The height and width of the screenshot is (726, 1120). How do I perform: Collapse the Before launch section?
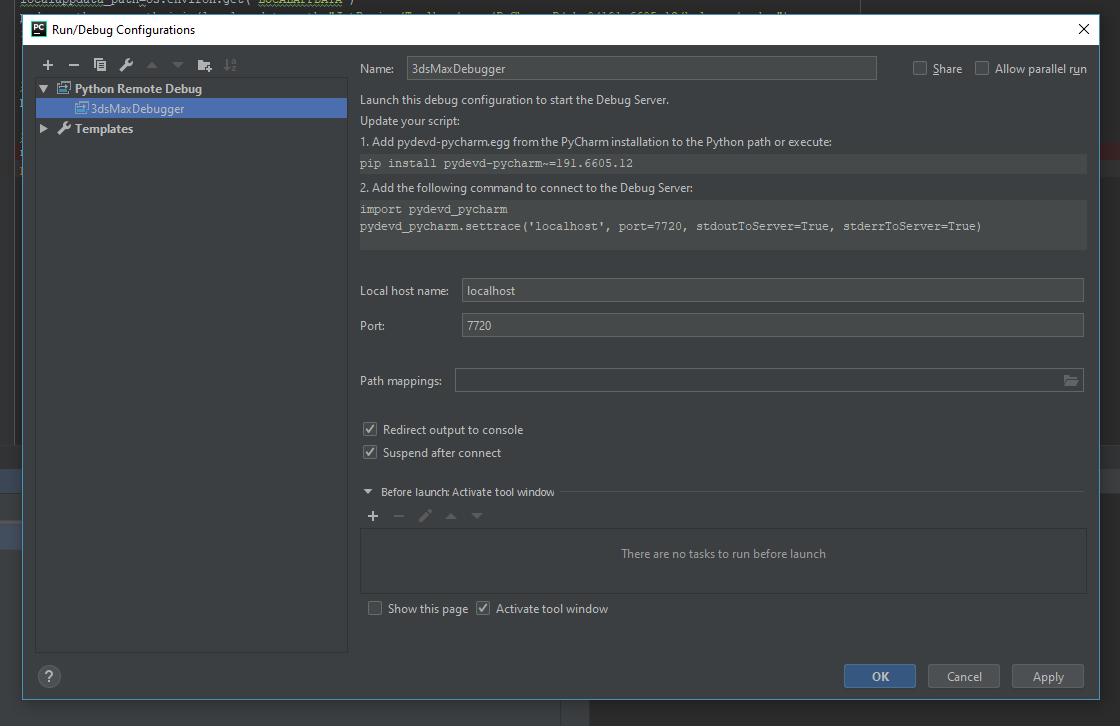[368, 492]
